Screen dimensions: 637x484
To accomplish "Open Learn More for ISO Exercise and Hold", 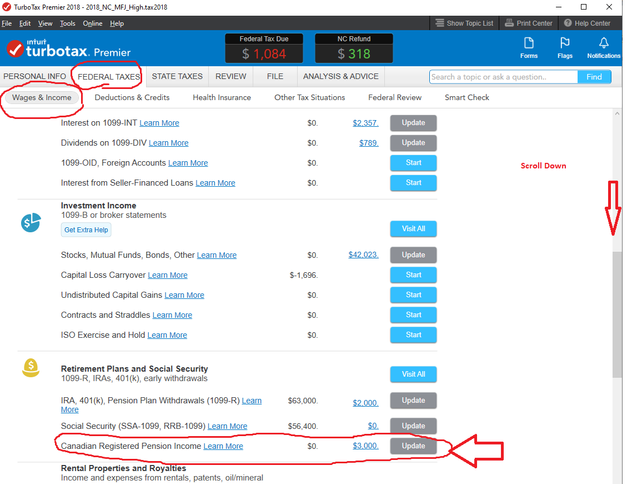I will (x=167, y=334).
